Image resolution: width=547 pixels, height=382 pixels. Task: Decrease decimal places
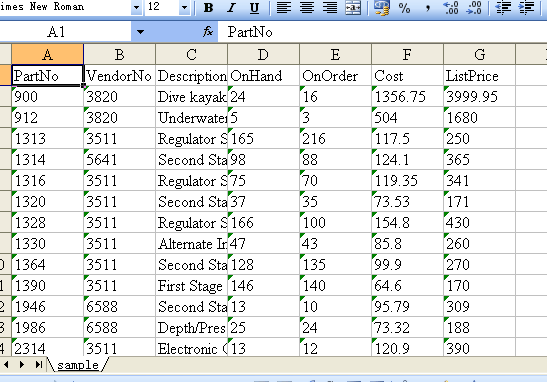[x=473, y=7]
